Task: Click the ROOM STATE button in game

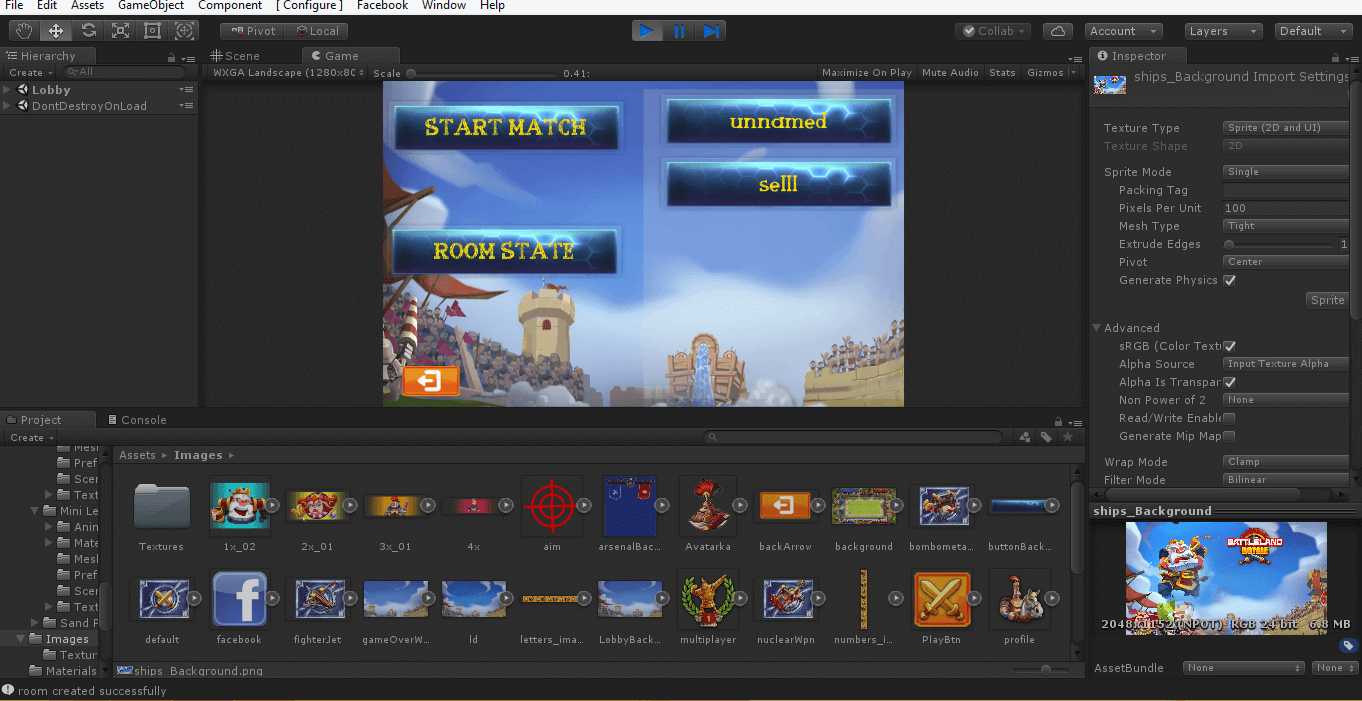Action: (504, 251)
